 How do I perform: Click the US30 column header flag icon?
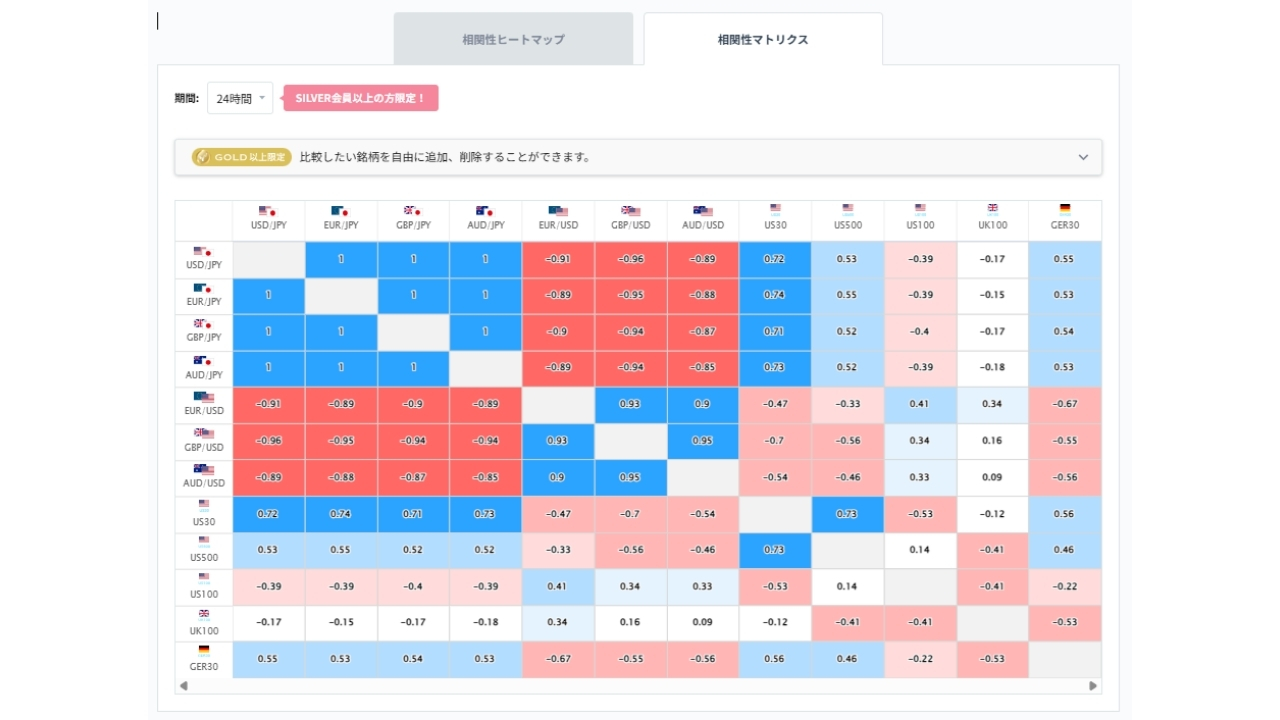[x=775, y=209]
